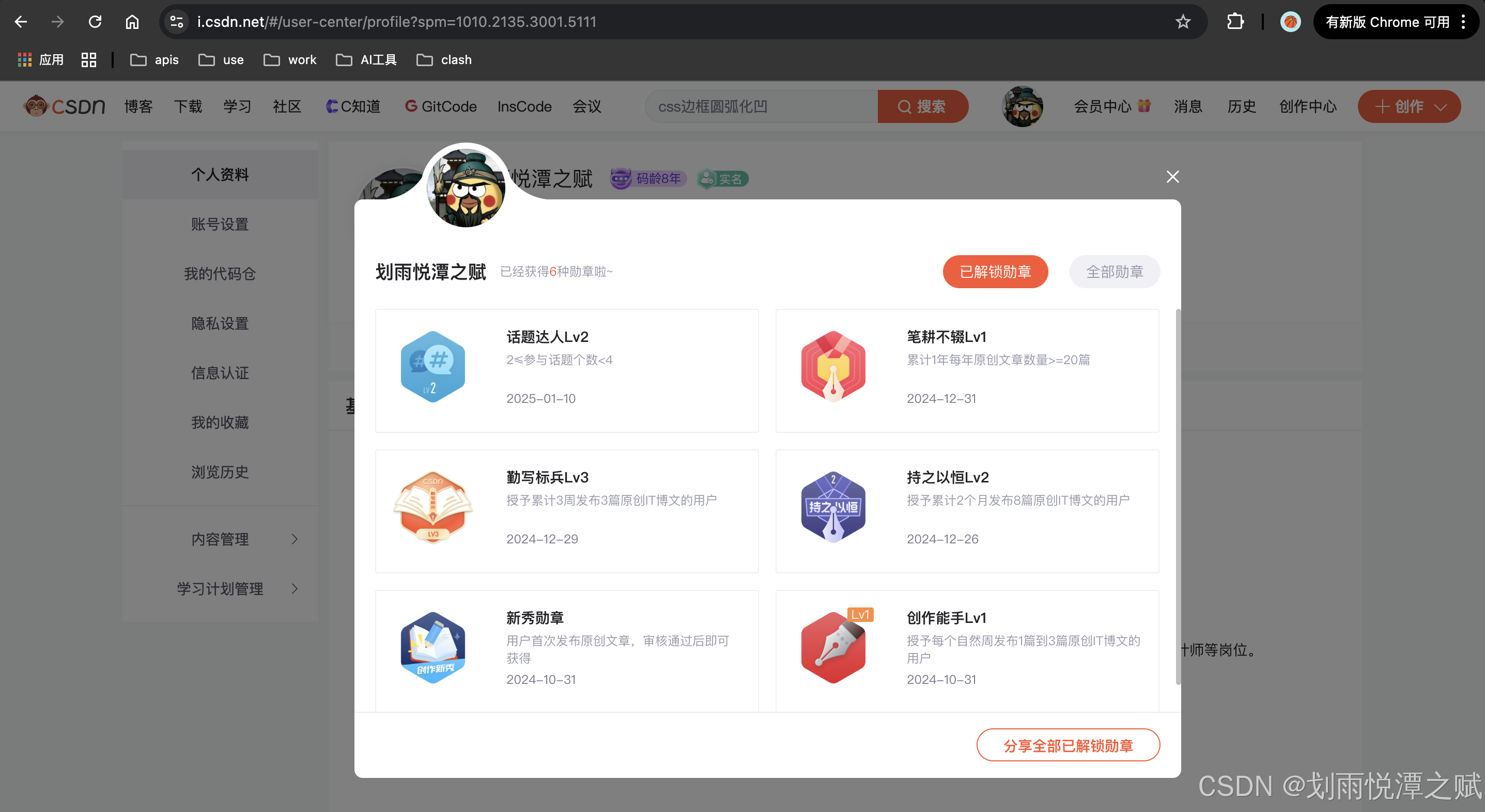Image resolution: width=1485 pixels, height=812 pixels.
Task: Switch to 已解锁勋章 filter
Action: [x=995, y=271]
